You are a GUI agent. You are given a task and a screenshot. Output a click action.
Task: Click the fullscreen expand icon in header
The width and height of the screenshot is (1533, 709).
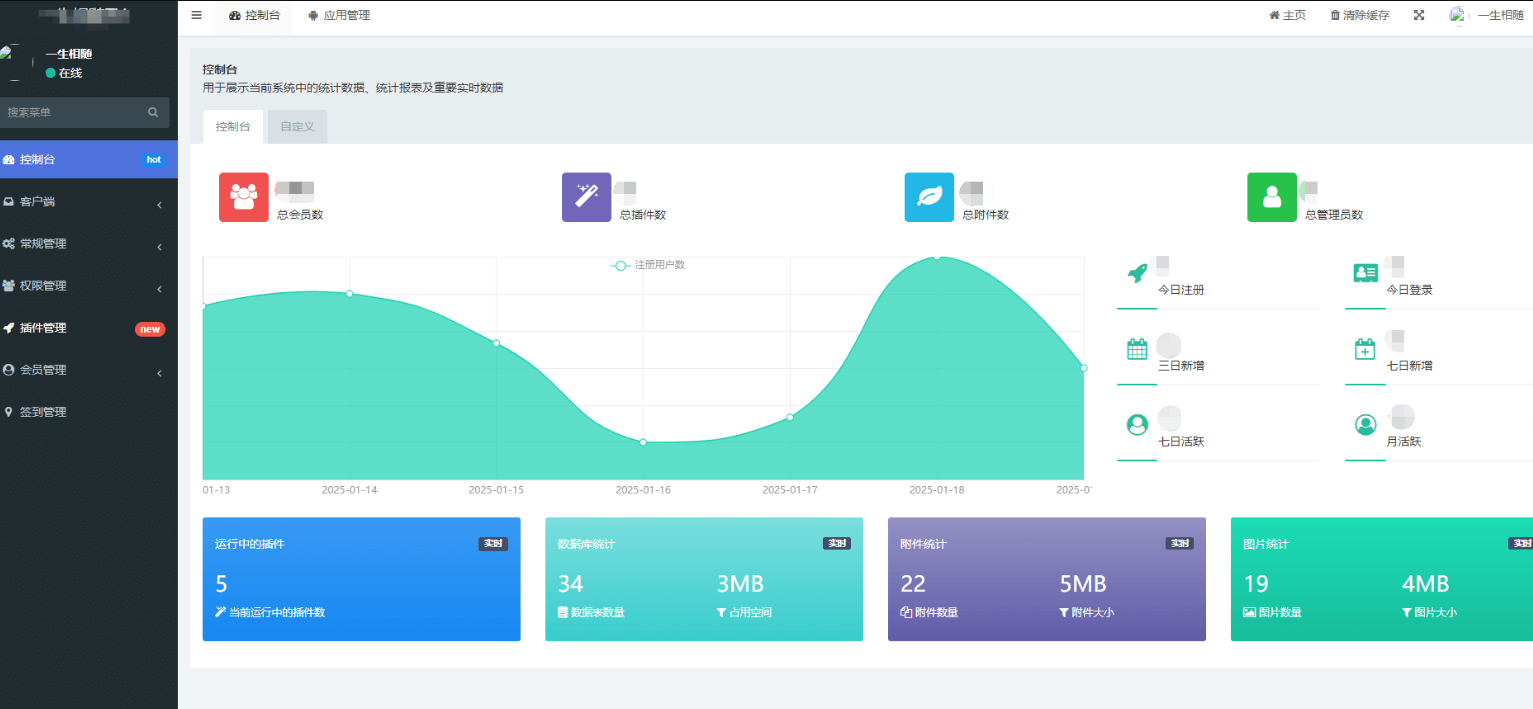pos(1419,15)
